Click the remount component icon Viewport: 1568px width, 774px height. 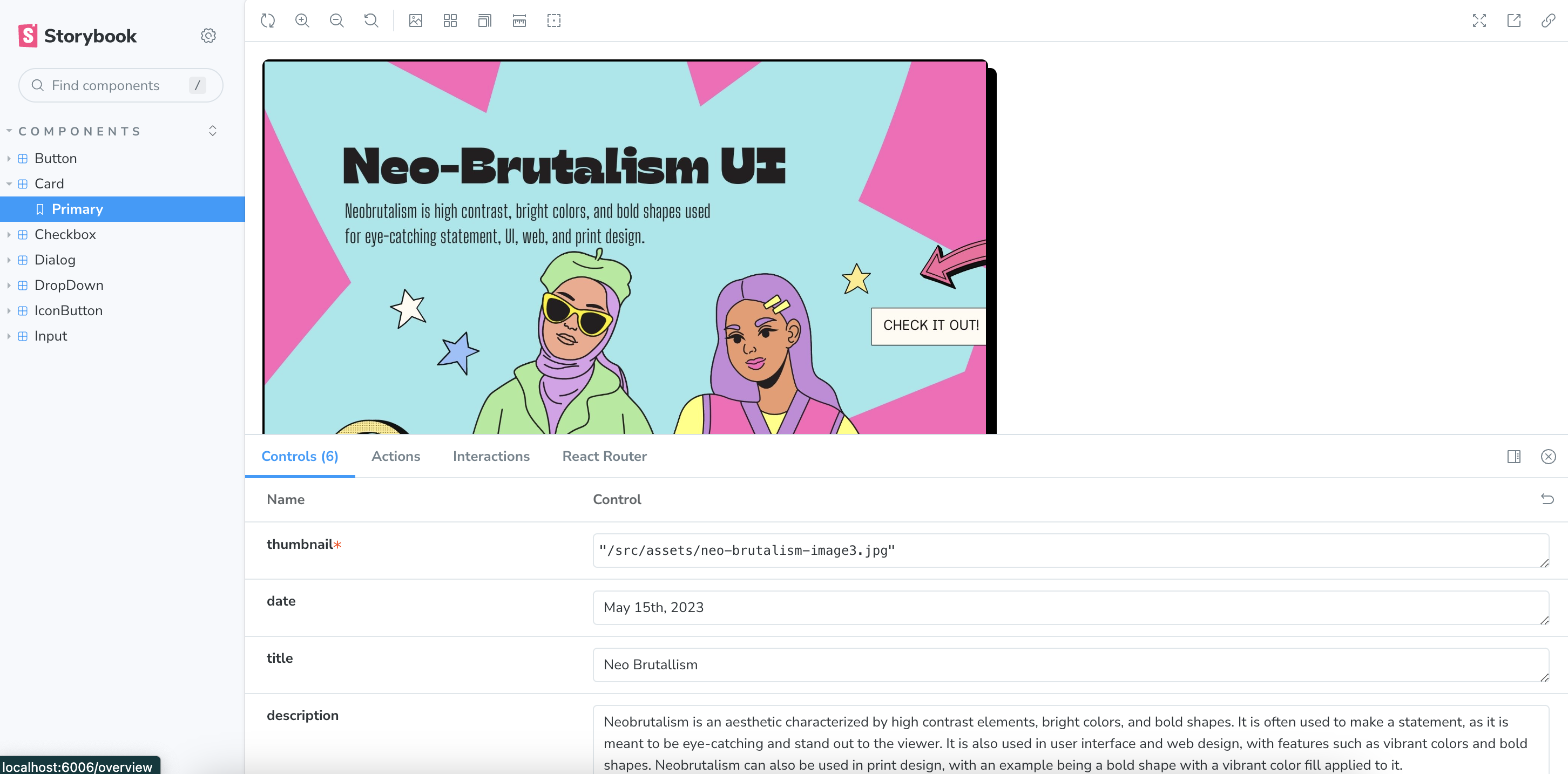click(x=268, y=21)
